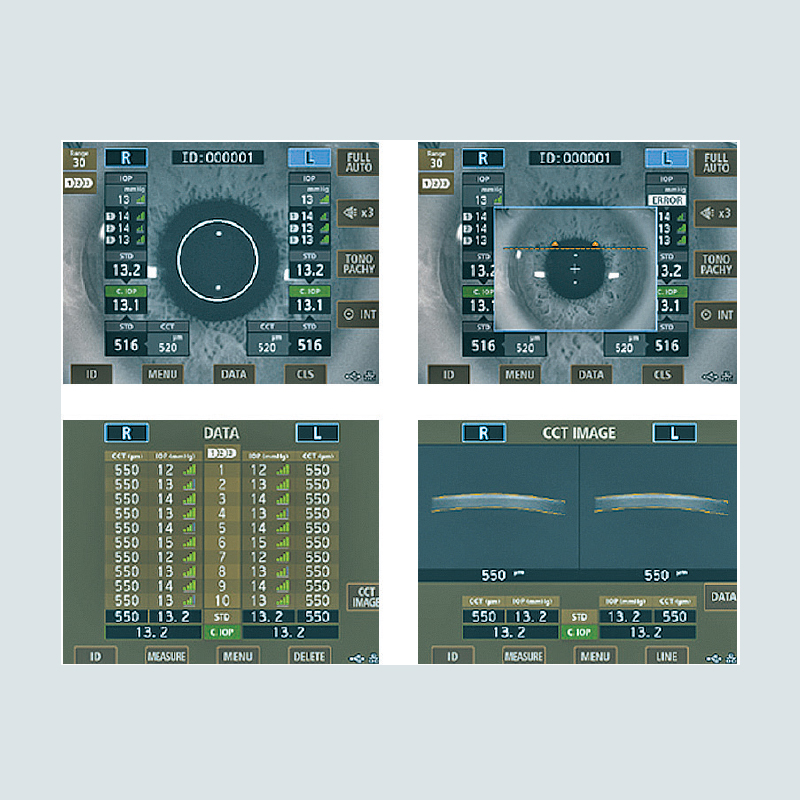Select FULL AUTO mode on top-left screen
The height and width of the screenshot is (800, 800).
[x=359, y=163]
